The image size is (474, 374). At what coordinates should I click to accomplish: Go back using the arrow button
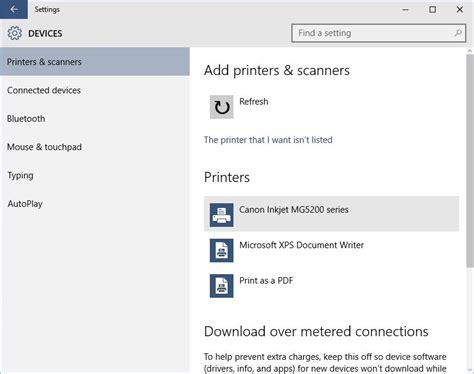click(x=14, y=9)
